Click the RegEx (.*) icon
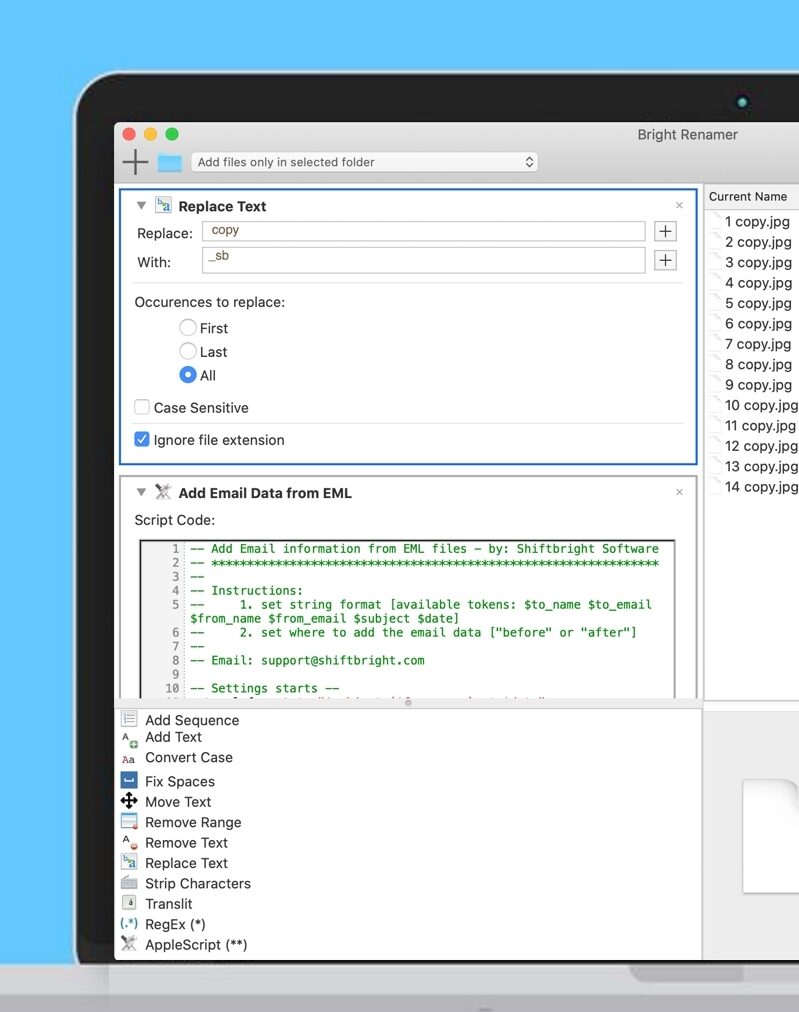This screenshot has width=799, height=1012. [129, 923]
